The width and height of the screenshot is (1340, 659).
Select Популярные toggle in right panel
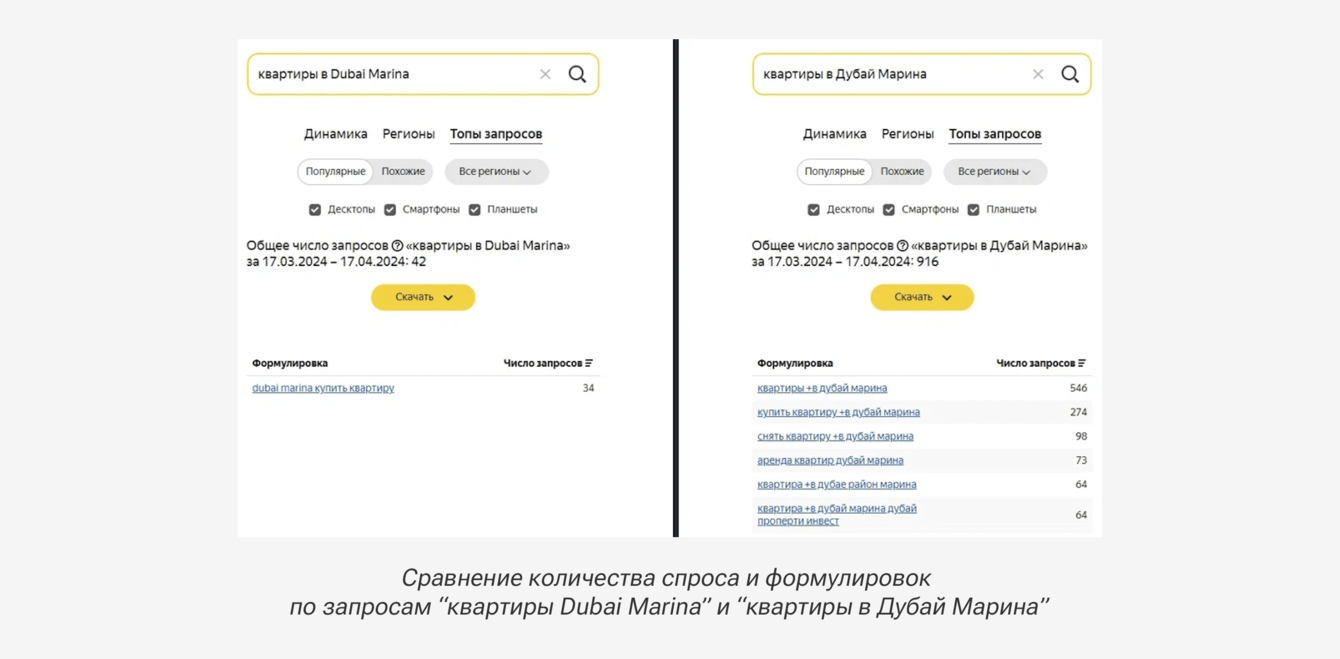click(834, 172)
